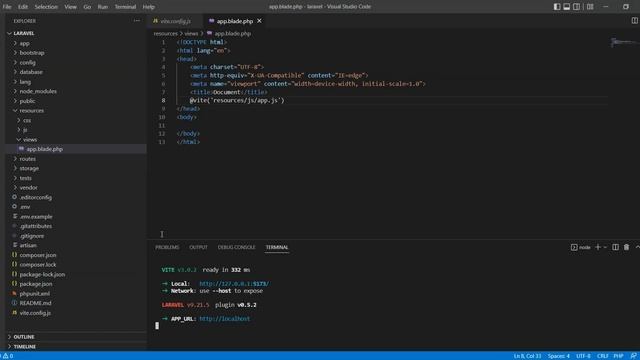Change encoding via UTF-8 status item
Screen dimensions: 640x360
coord(583,356)
